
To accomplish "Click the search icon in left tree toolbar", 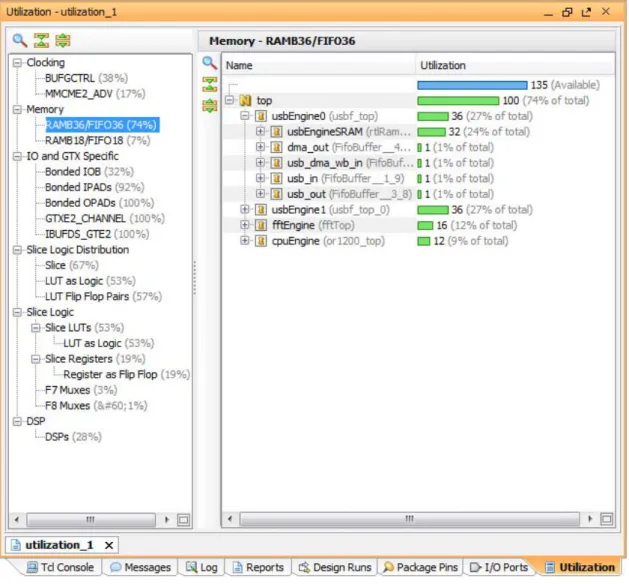I will click(20, 40).
